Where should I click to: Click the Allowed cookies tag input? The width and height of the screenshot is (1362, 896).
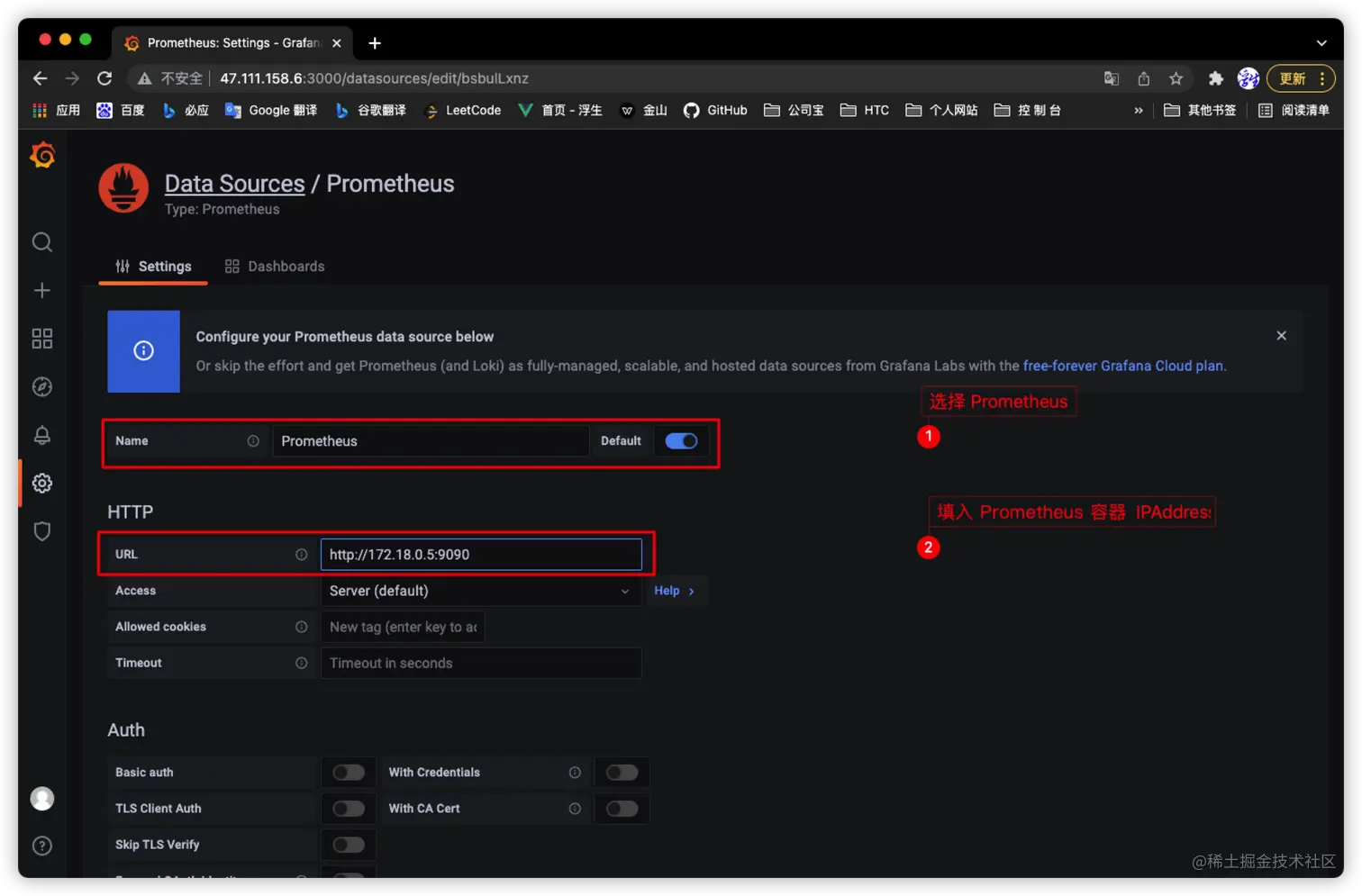[x=403, y=627]
